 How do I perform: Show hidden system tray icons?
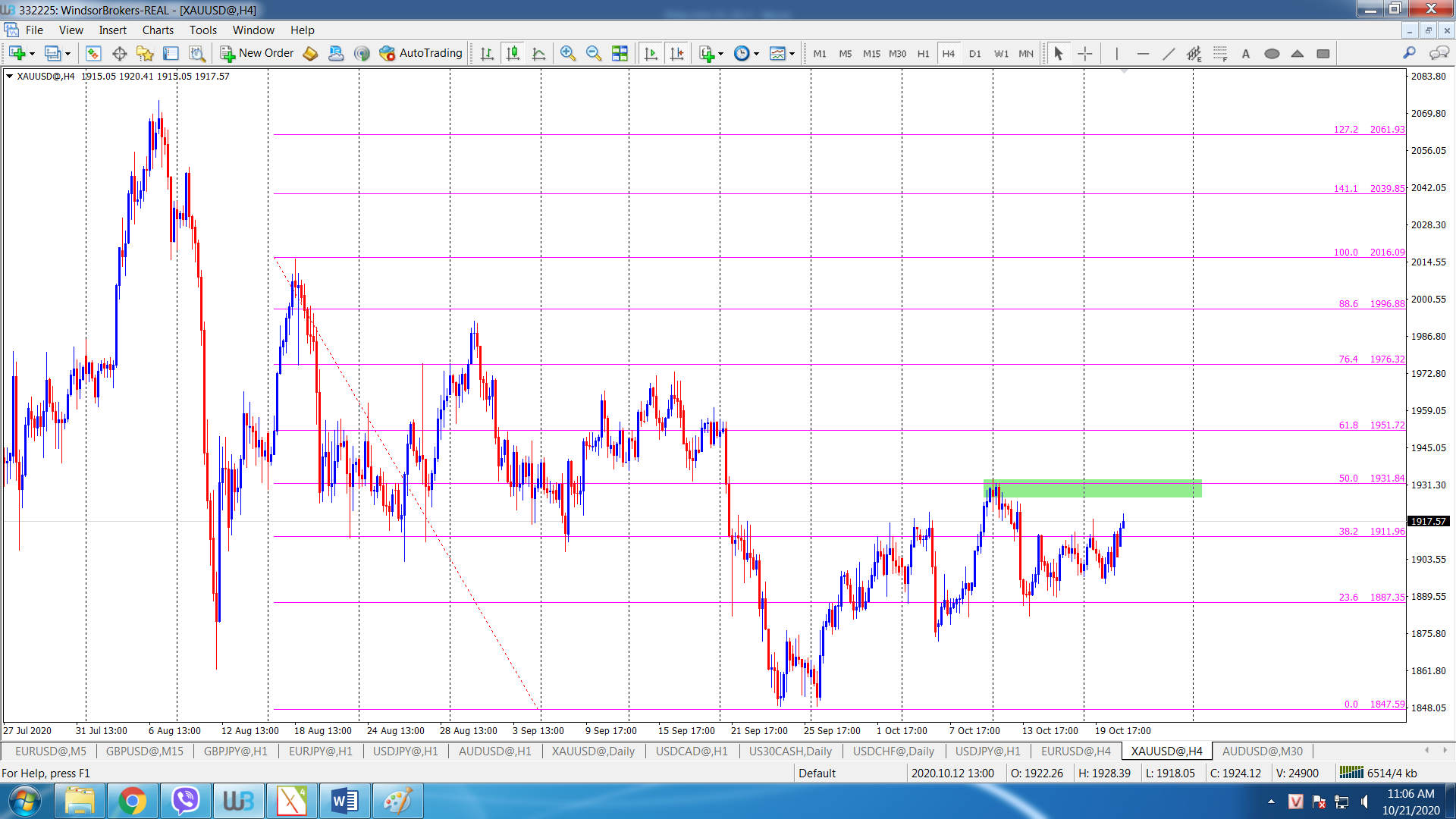tap(1271, 801)
